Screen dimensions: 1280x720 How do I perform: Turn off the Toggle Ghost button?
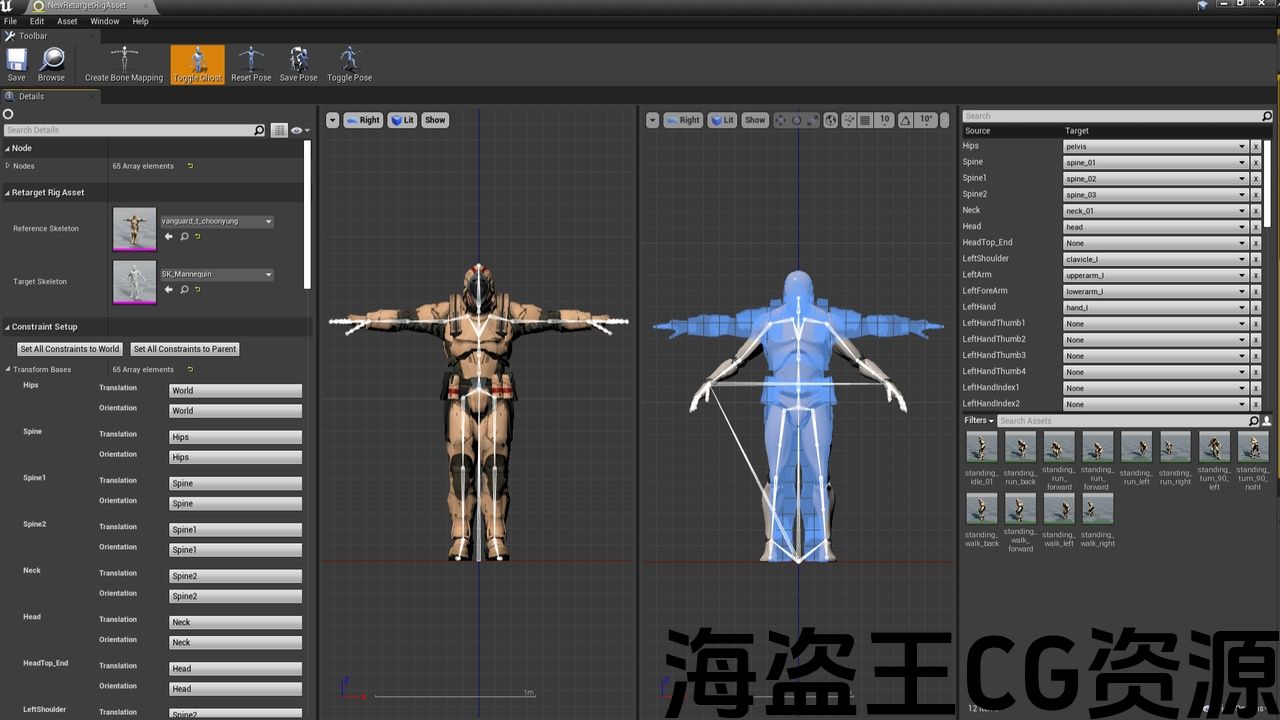(198, 63)
